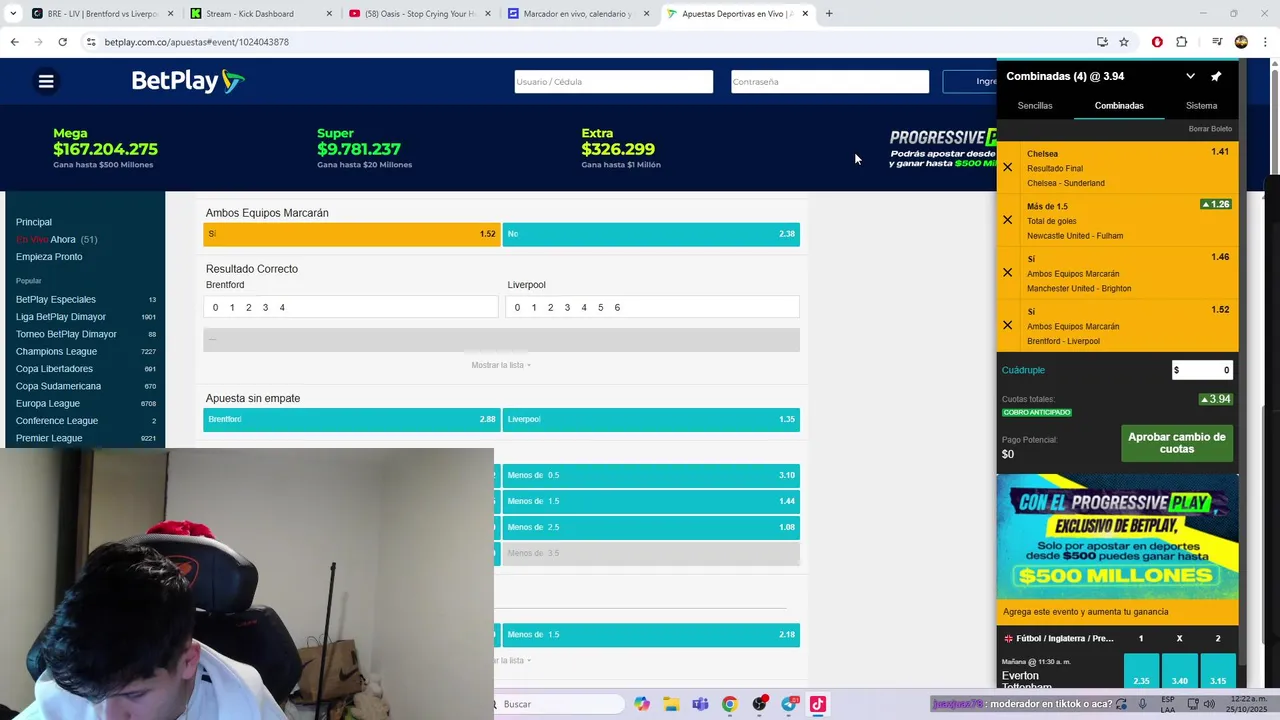Bookmark this page with star icon
Screen dimensions: 1280x720
[1124, 42]
